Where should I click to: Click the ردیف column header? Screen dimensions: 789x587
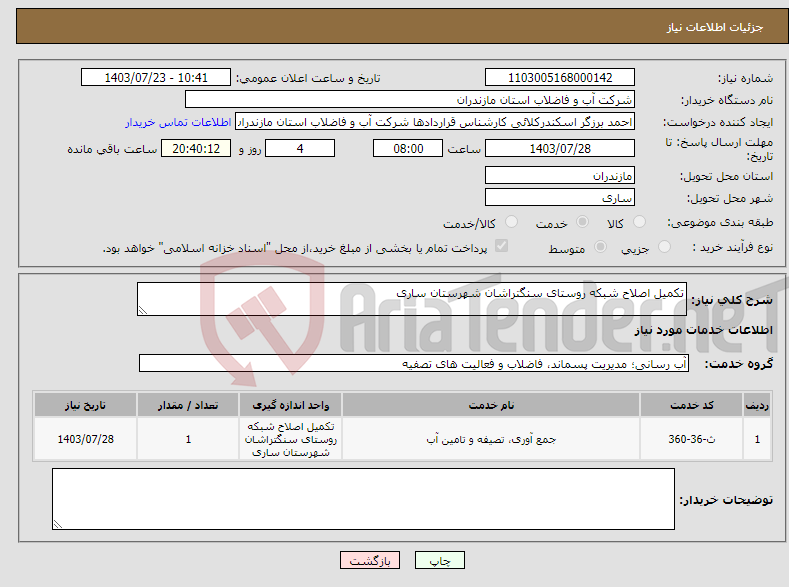coord(757,405)
